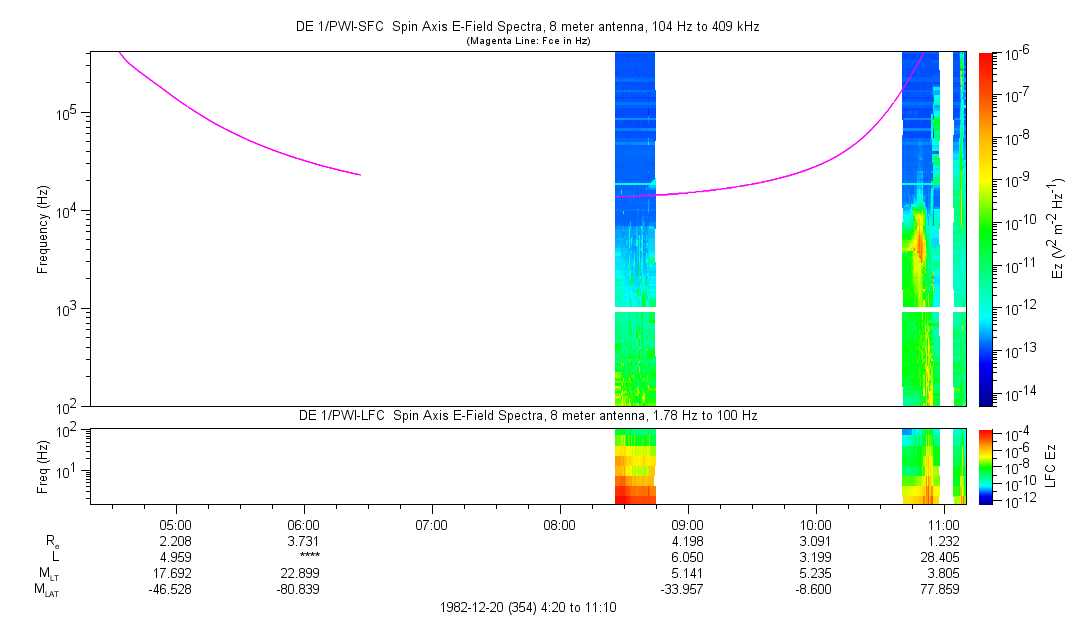Click the '1982-12-20 (354) 4:20 to 11:10' date label
The width and height of the screenshot is (1083, 620).
tap(528, 607)
